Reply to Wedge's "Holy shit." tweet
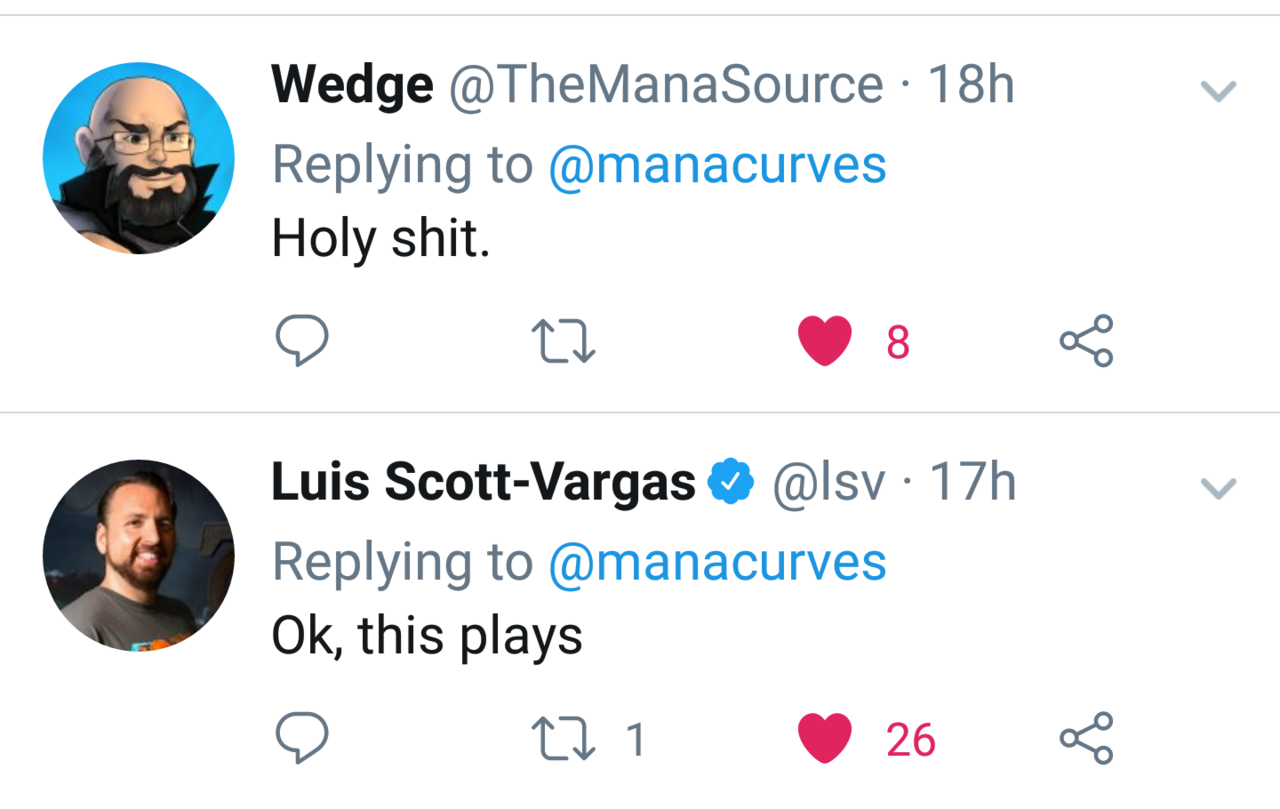 click(301, 341)
